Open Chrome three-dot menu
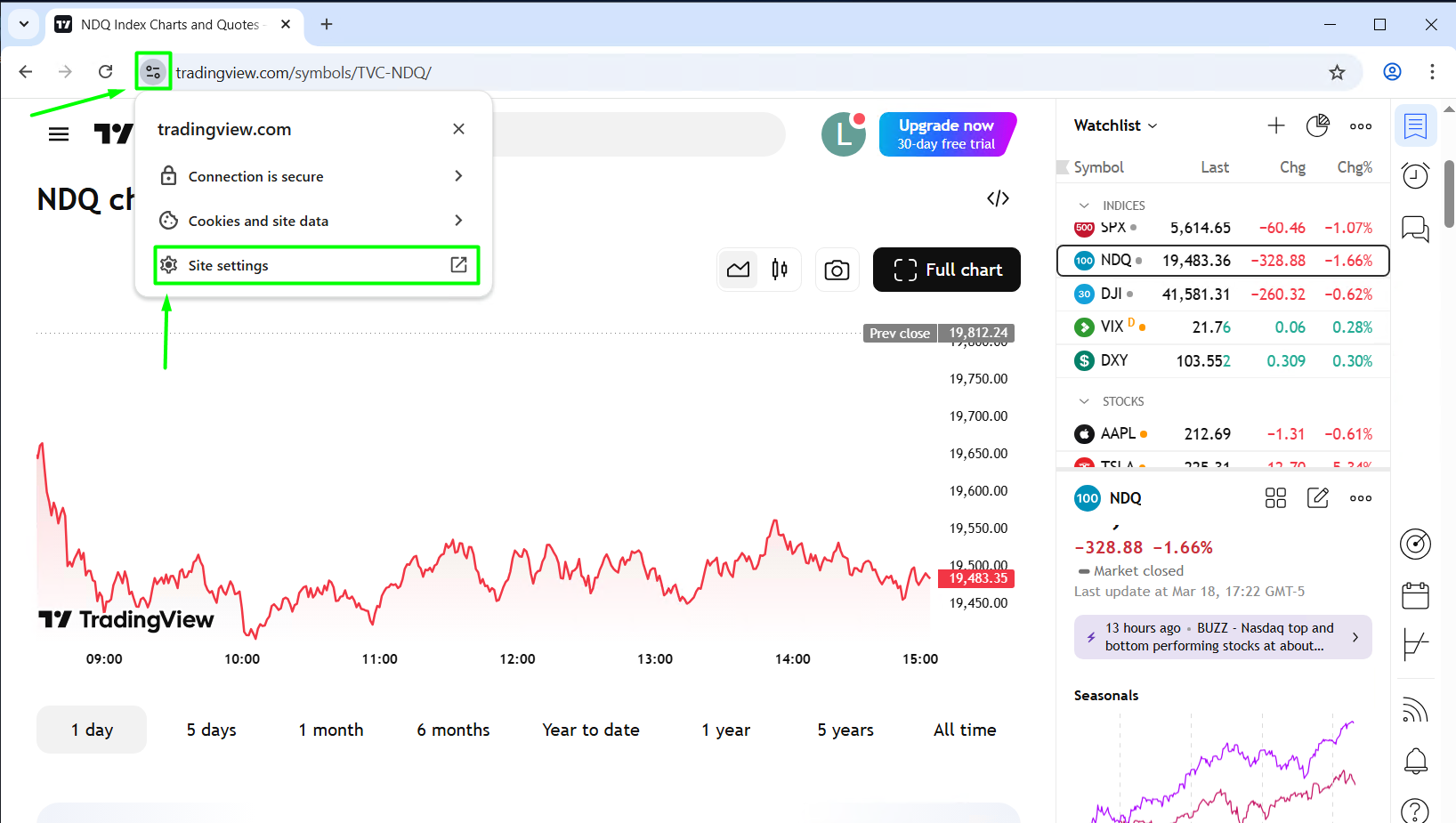 point(1432,72)
